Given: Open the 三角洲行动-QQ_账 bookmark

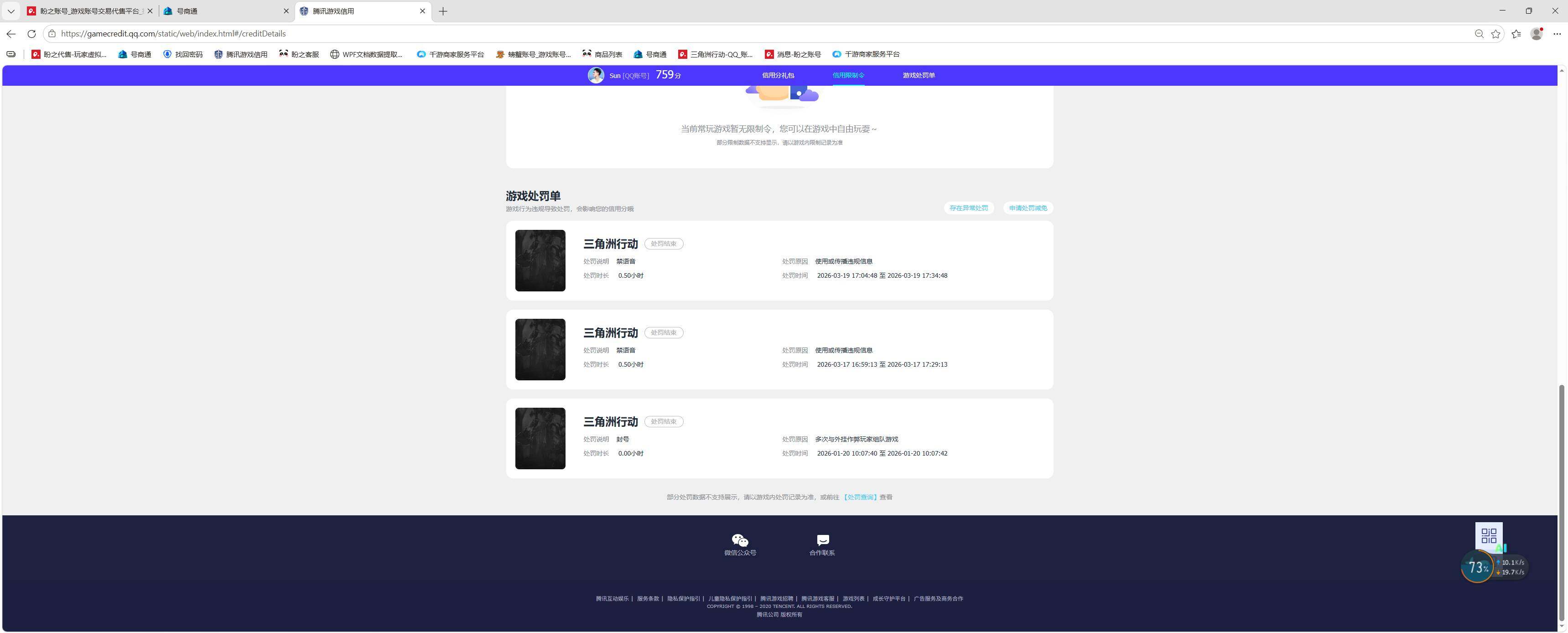Looking at the screenshot, I should click(x=716, y=54).
